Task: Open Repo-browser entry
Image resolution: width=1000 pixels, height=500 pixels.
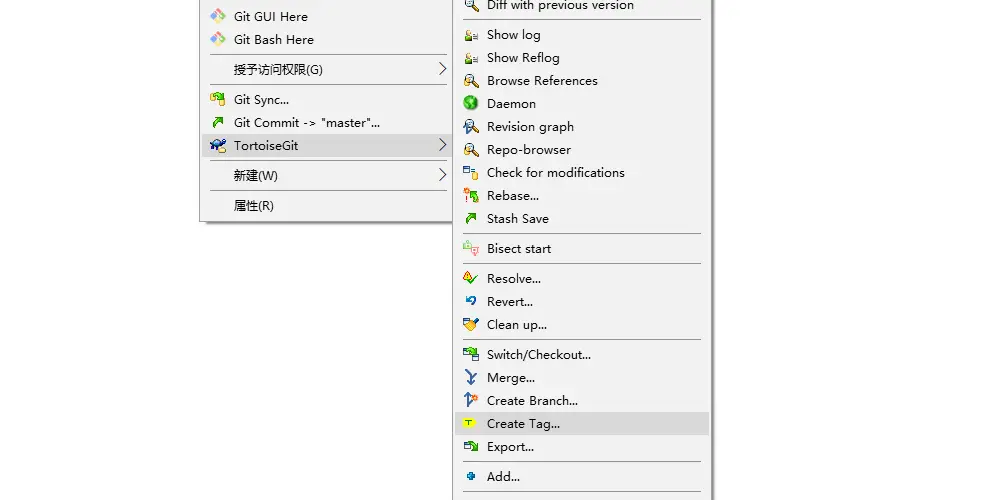Action: (x=582, y=150)
